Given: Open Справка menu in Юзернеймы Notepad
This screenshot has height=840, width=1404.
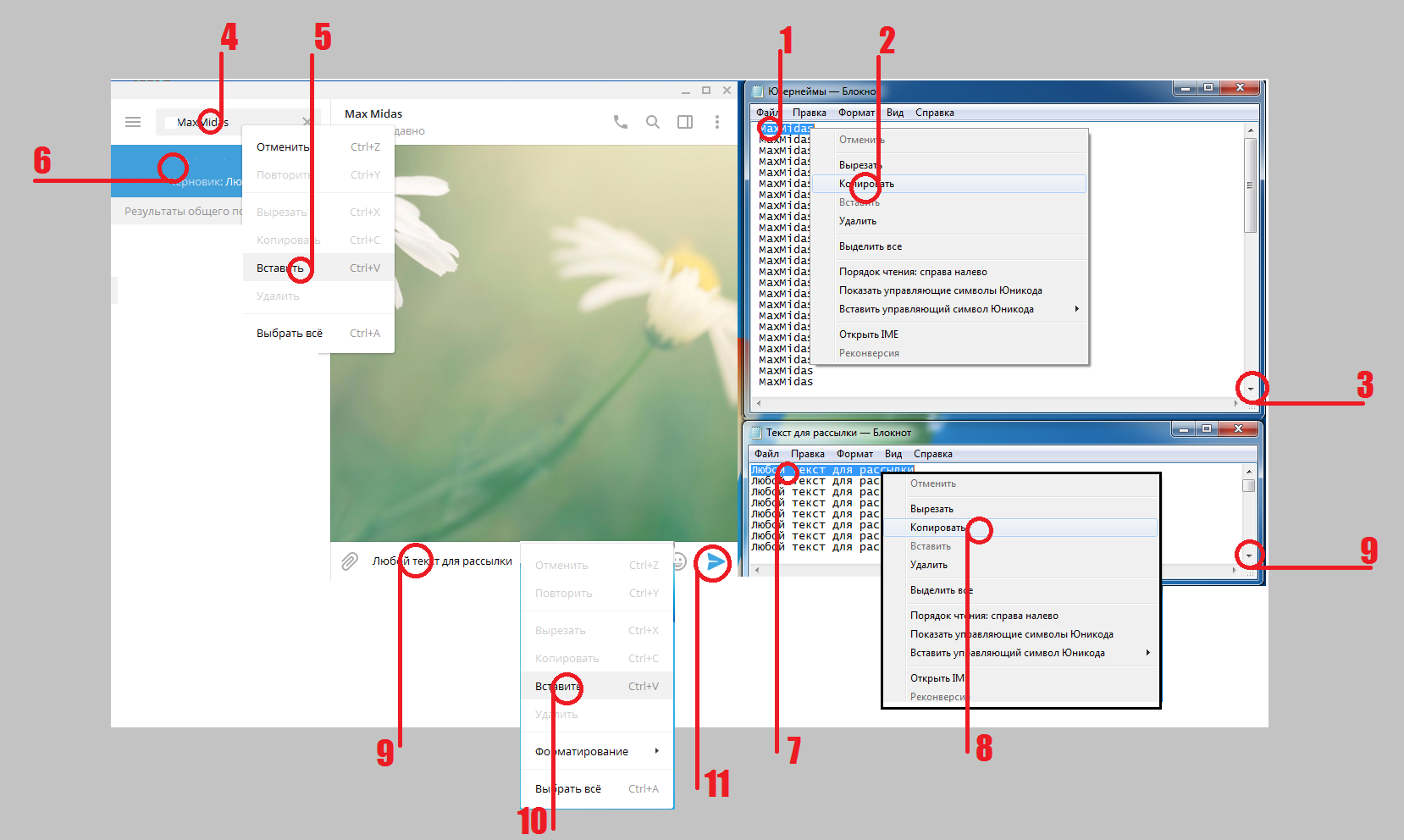Looking at the screenshot, I should tap(935, 113).
